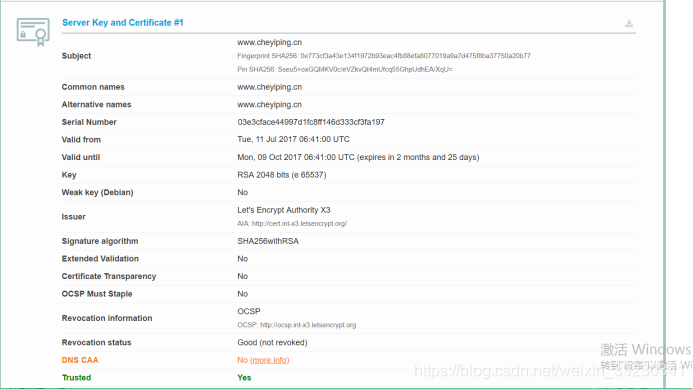Screen dimensions: 693x389
Task: Click the Common names value www.cheyiping.cn
Action: 270,87
